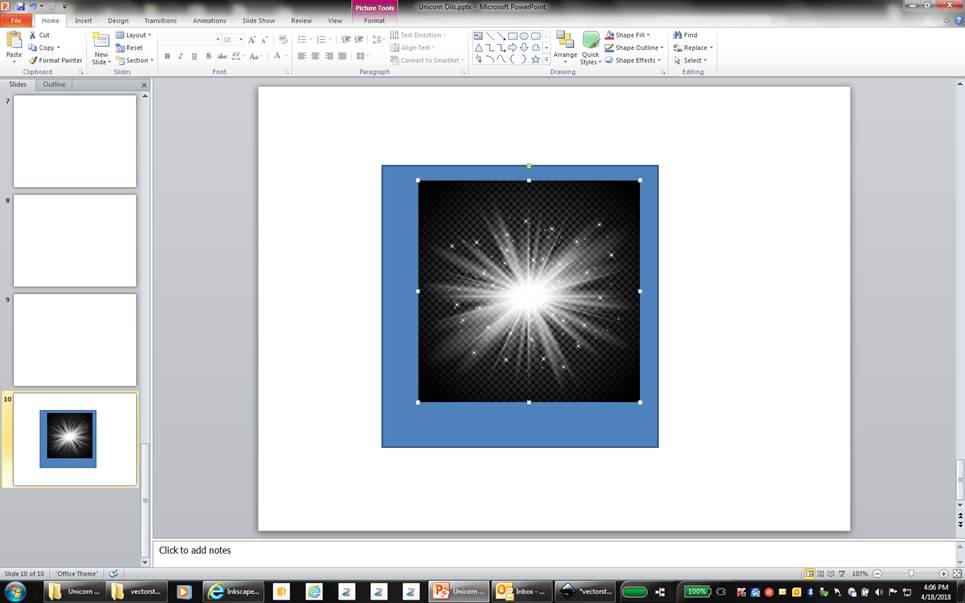This screenshot has height=603, width=965.
Task: Toggle bold formatting
Action: pyautogui.click(x=167, y=56)
